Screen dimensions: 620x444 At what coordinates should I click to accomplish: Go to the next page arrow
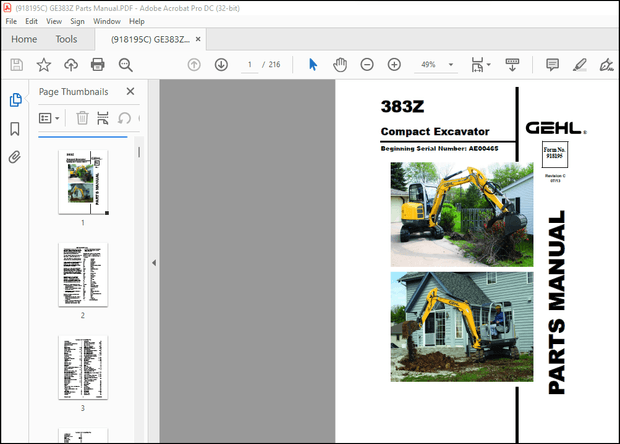tap(221, 64)
